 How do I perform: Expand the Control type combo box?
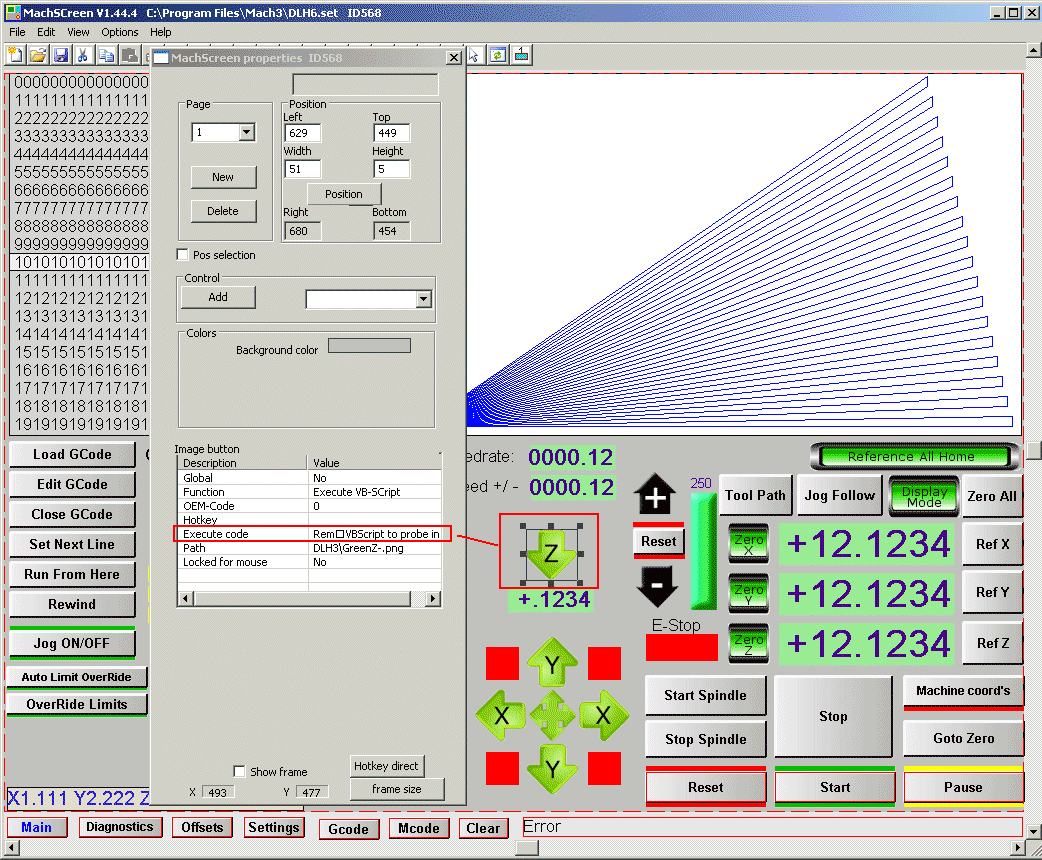tap(423, 299)
